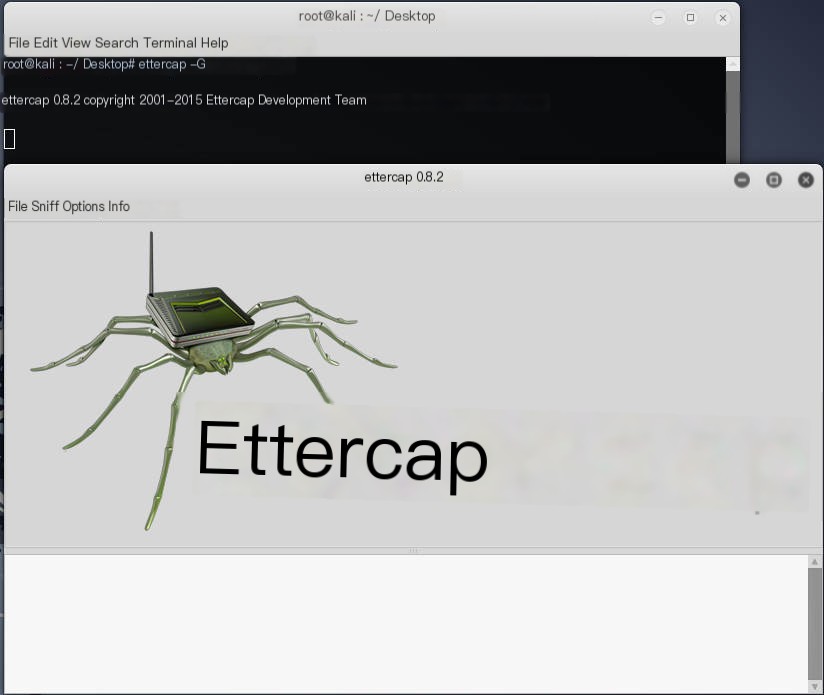This screenshot has width=824, height=695.
Task: Open the Options menu in ettercap
Action: coord(84,206)
